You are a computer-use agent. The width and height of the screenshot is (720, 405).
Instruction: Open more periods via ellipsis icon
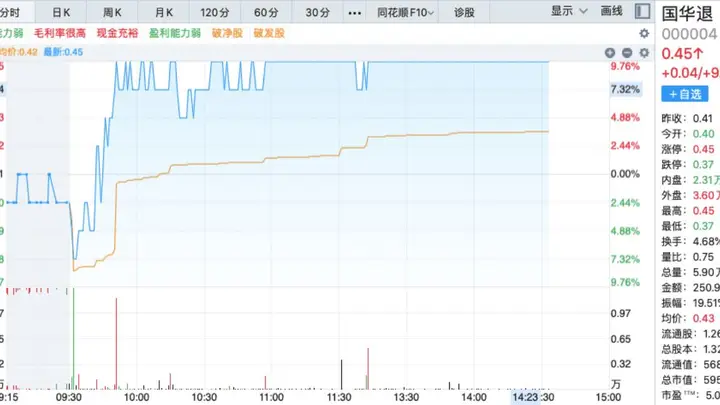point(354,13)
